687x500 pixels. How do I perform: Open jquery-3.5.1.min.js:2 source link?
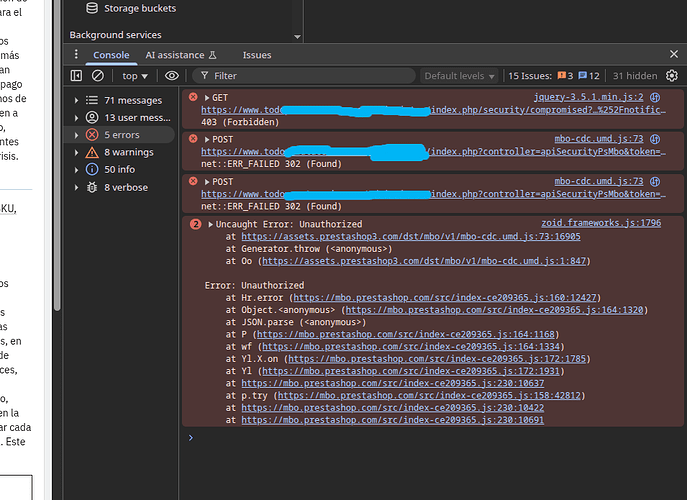click(x=588, y=97)
